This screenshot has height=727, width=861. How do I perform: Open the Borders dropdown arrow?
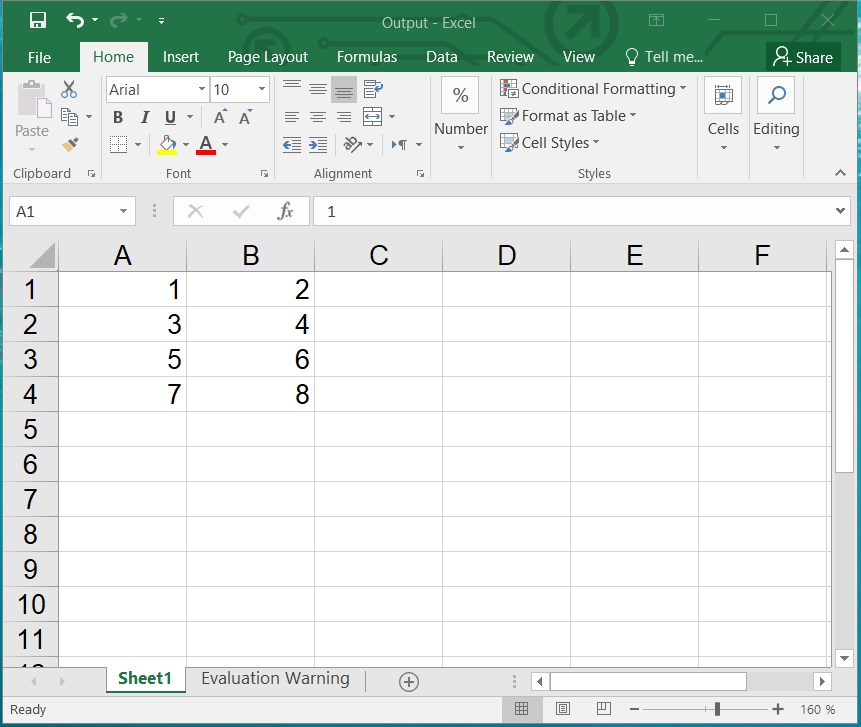[x=138, y=145]
